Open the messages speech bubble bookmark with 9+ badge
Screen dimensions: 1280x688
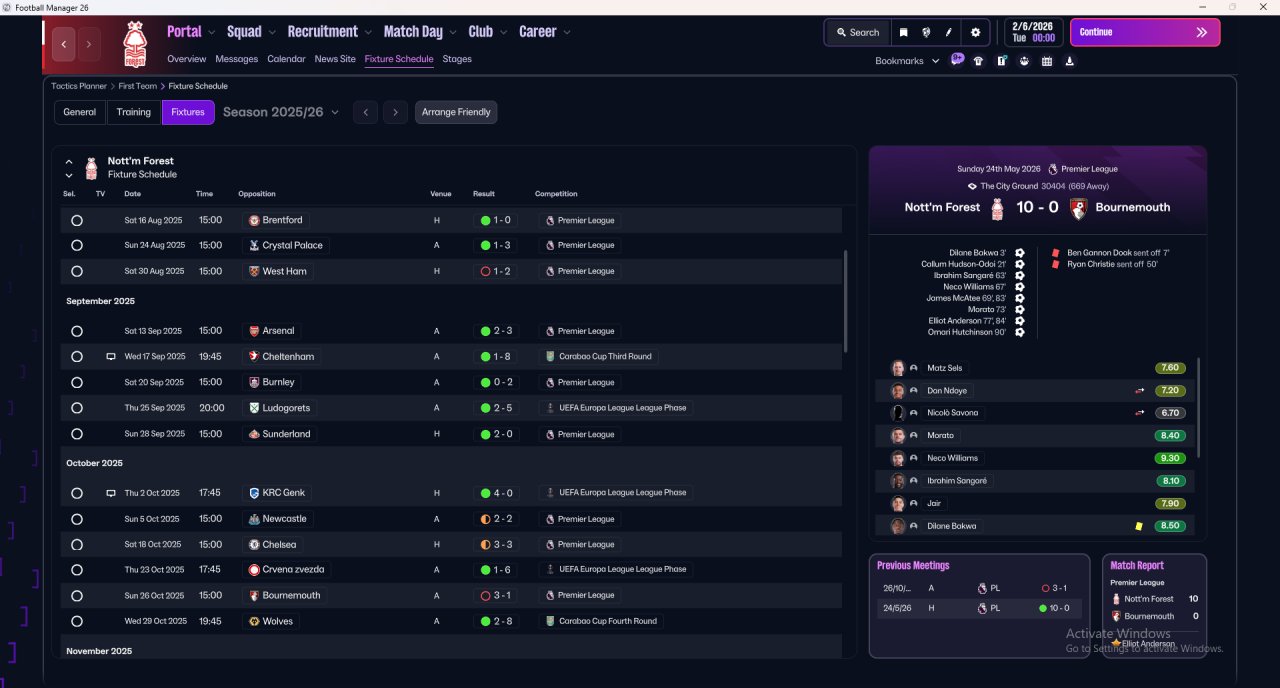(957, 60)
